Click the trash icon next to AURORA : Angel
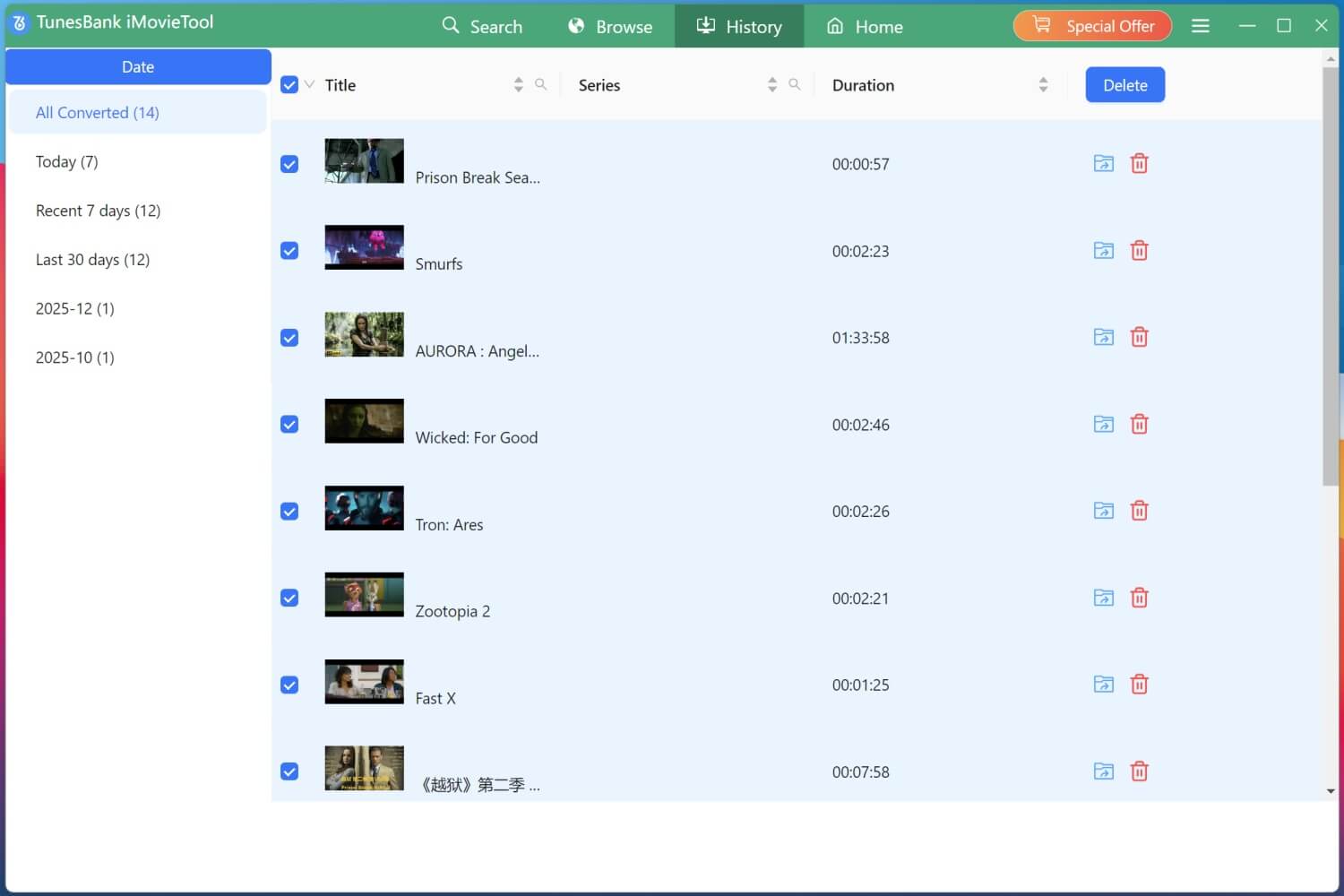The height and width of the screenshot is (896, 1344). click(1139, 337)
